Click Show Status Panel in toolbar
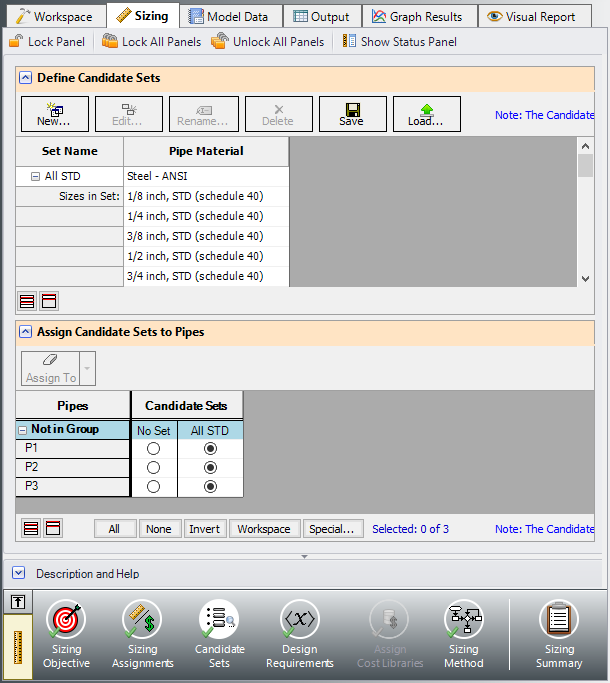The height and width of the screenshot is (683, 610). click(x=399, y=42)
